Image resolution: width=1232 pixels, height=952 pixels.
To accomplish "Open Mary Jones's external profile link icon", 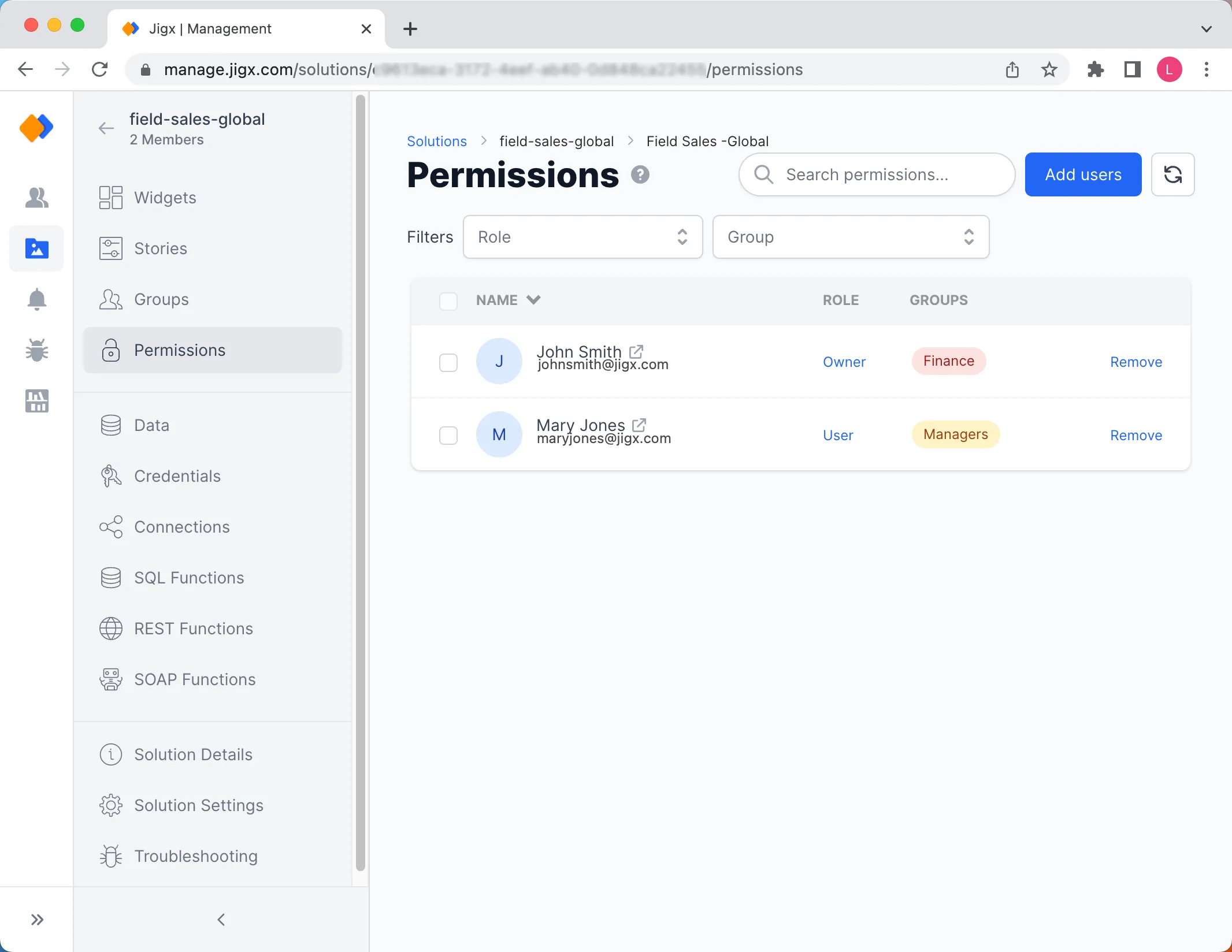I will click(x=639, y=425).
